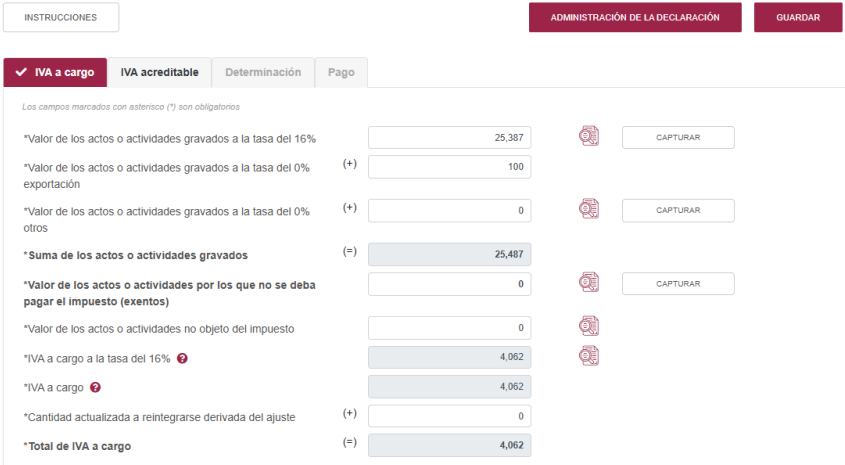Focus the cantidad actualizada a reintegrarse field
This screenshot has height=465, width=845.
point(449,416)
